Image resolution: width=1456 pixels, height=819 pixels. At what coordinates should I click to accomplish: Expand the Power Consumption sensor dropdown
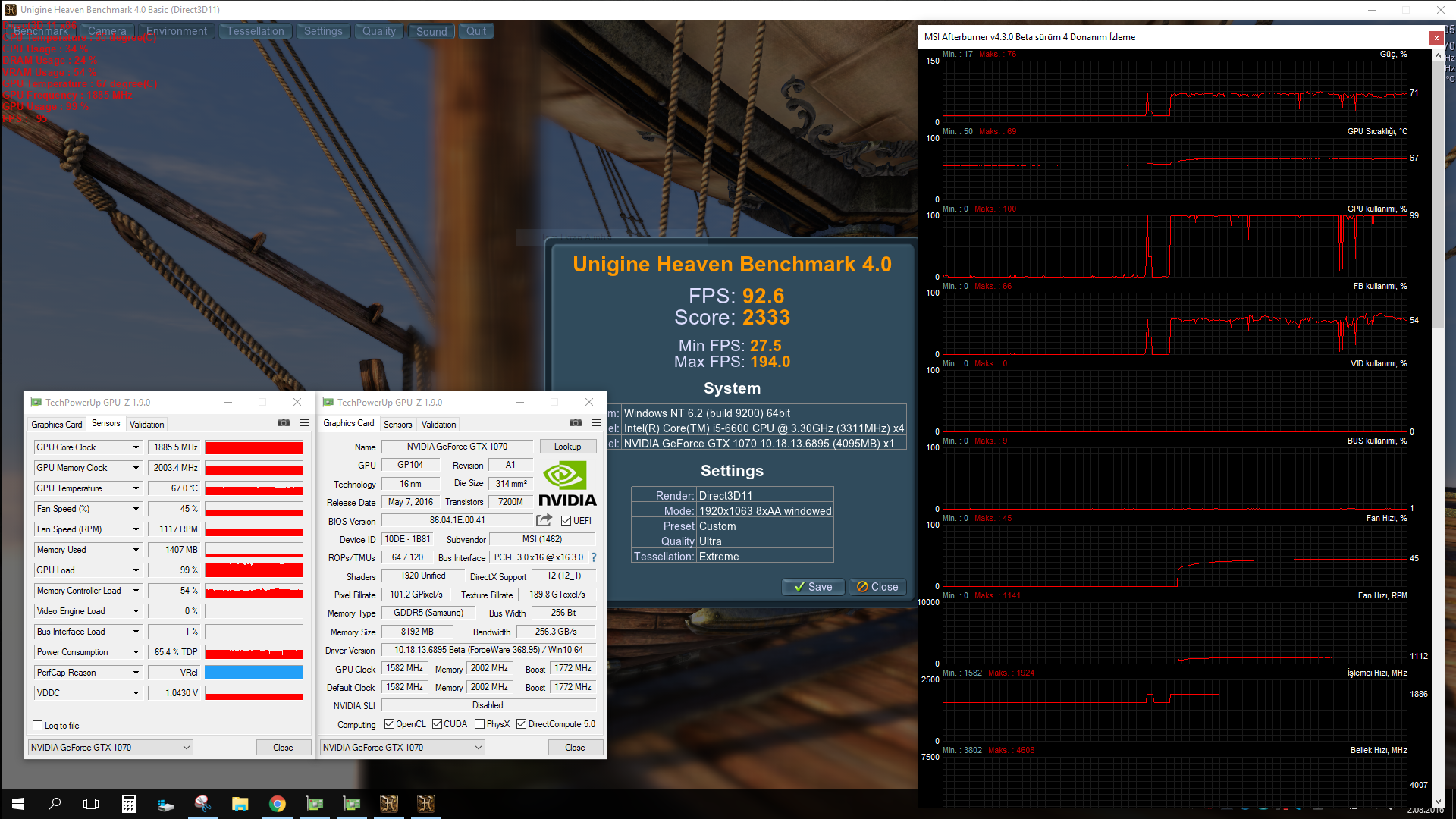(x=136, y=652)
